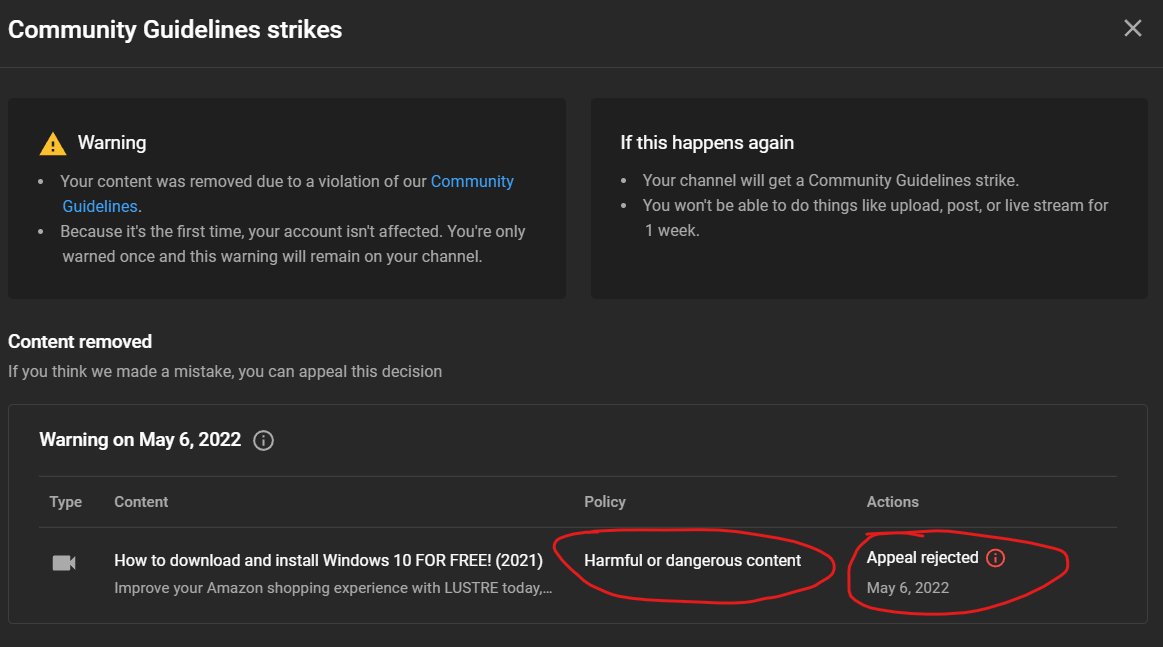Close the Community Guidelines strikes dialog
The image size is (1163, 647).
[1132, 28]
